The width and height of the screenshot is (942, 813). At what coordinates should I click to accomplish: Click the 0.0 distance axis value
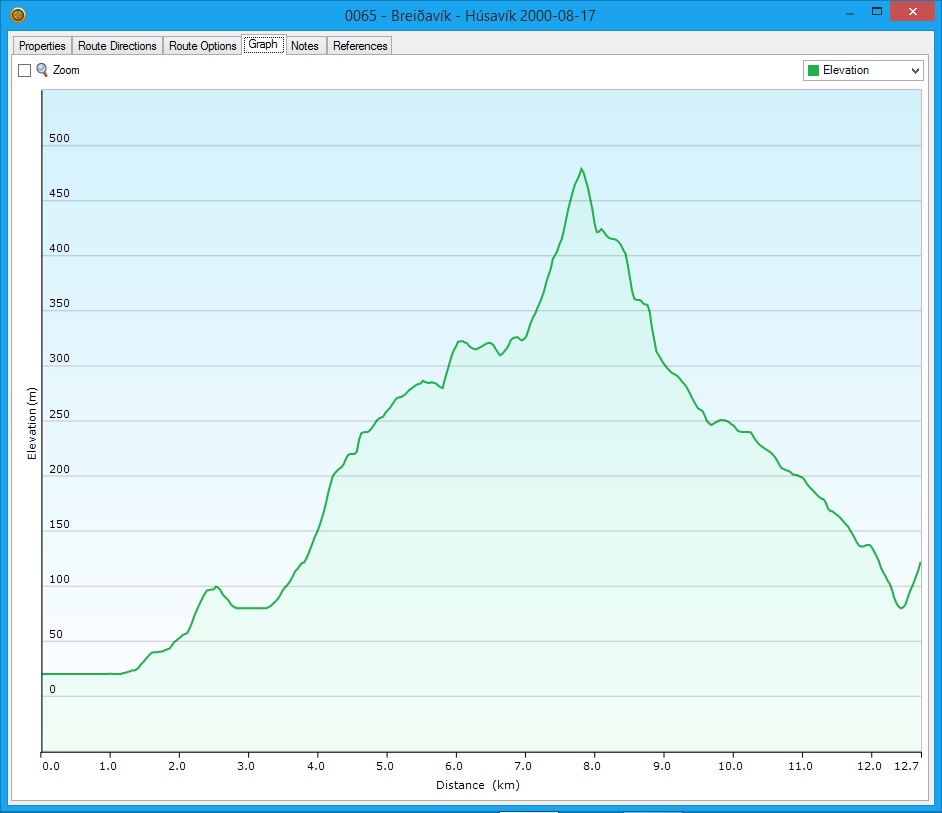51,766
